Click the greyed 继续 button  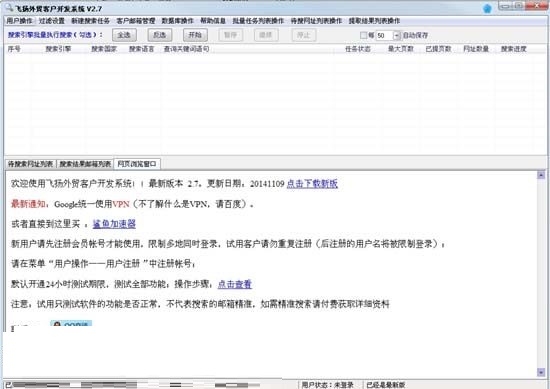click(266, 35)
